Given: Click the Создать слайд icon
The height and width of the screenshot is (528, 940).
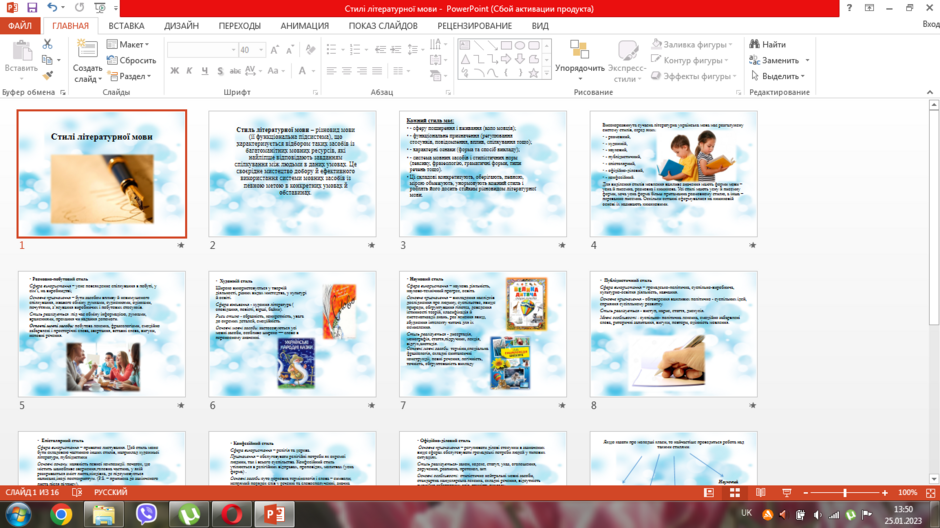Looking at the screenshot, I should click(x=87, y=49).
